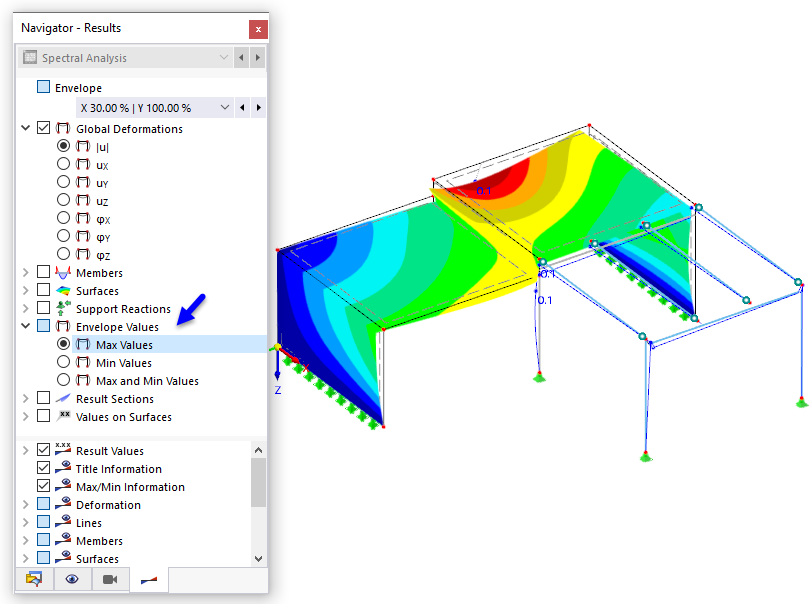Expand the Deformation display node
The image size is (811, 604).
tap(25, 504)
